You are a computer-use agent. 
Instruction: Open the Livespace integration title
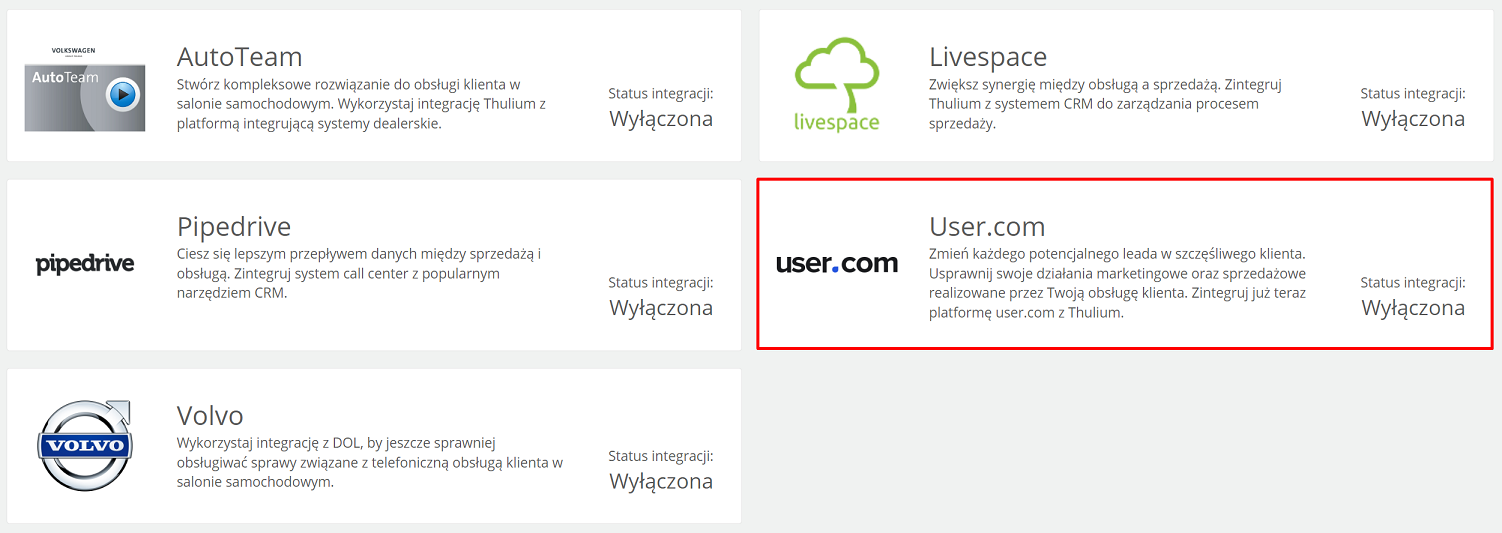[x=988, y=56]
